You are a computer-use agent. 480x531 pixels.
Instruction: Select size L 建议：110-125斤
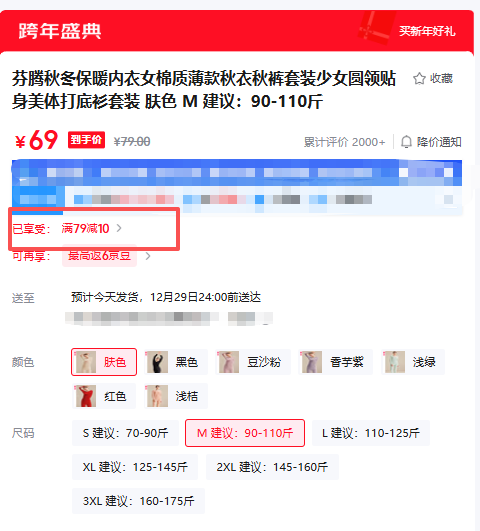pyautogui.click(x=371, y=433)
